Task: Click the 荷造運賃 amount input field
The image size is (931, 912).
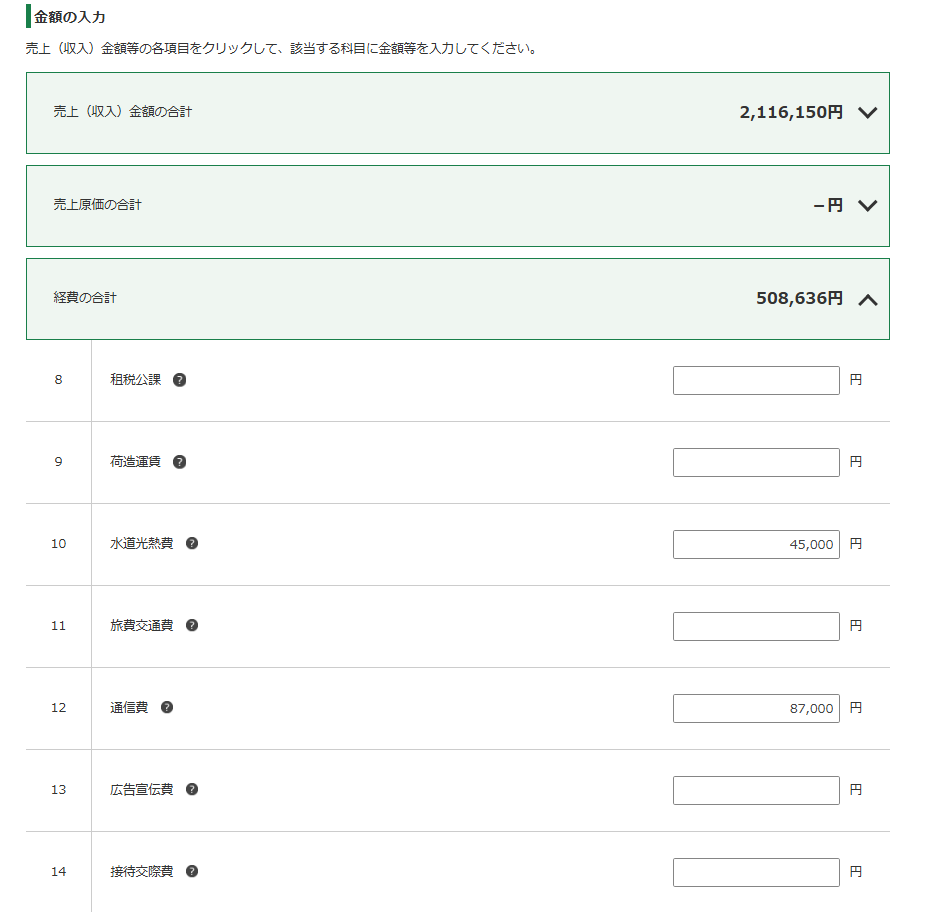Action: [756, 463]
